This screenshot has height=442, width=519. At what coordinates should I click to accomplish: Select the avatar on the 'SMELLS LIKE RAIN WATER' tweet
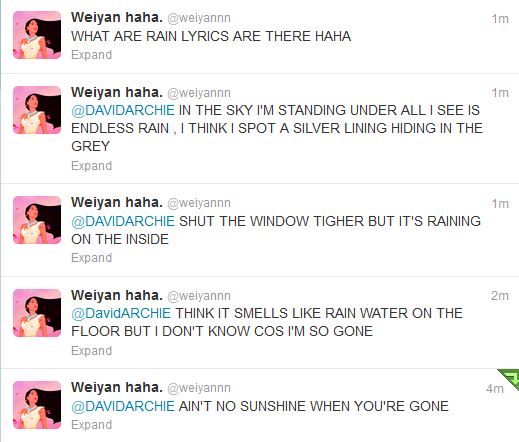[37, 313]
